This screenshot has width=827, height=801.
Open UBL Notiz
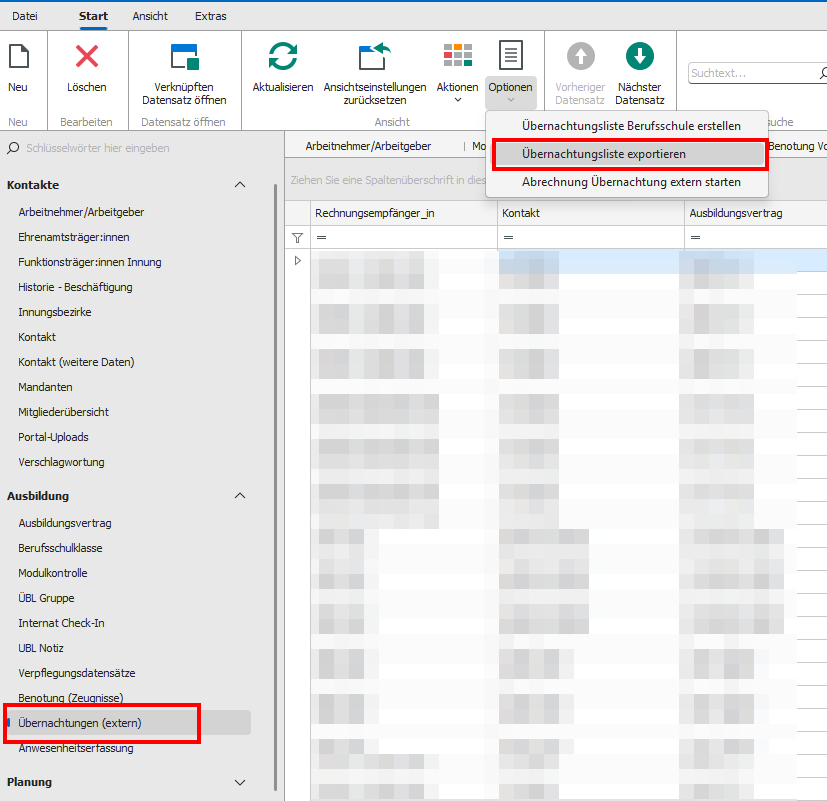coord(41,648)
